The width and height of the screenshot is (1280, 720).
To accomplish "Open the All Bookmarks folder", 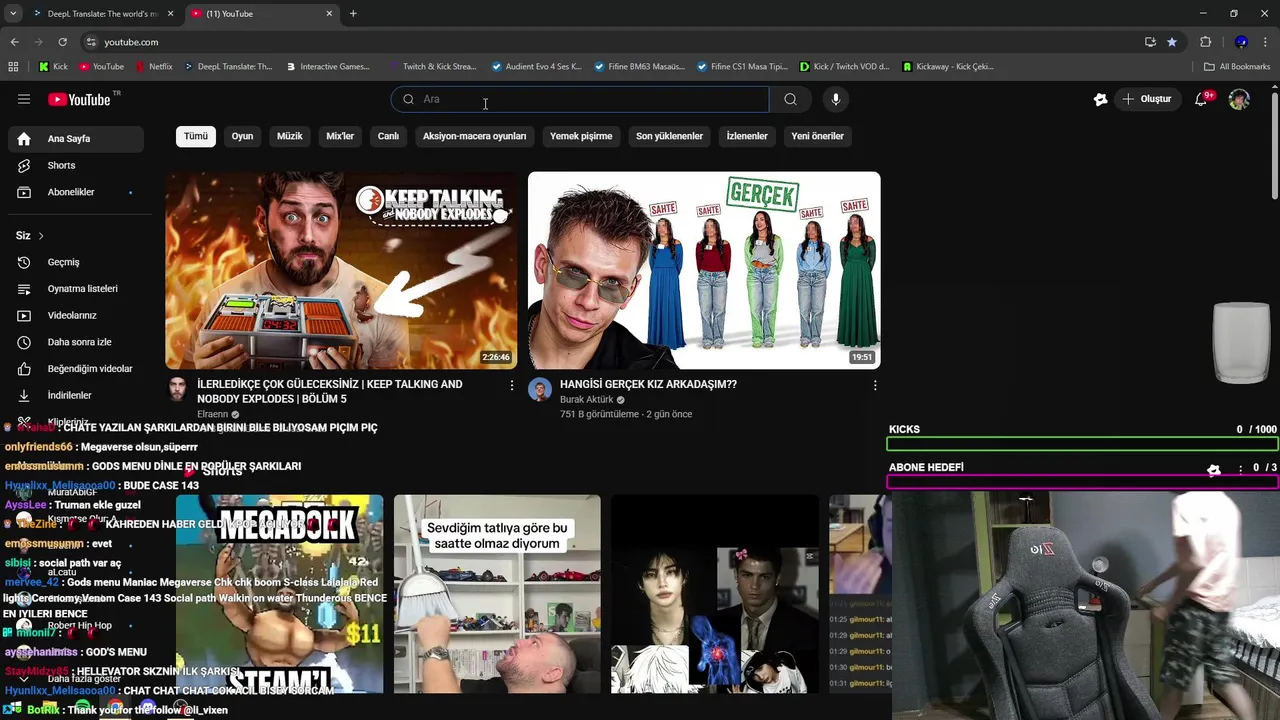I will click(x=1237, y=67).
